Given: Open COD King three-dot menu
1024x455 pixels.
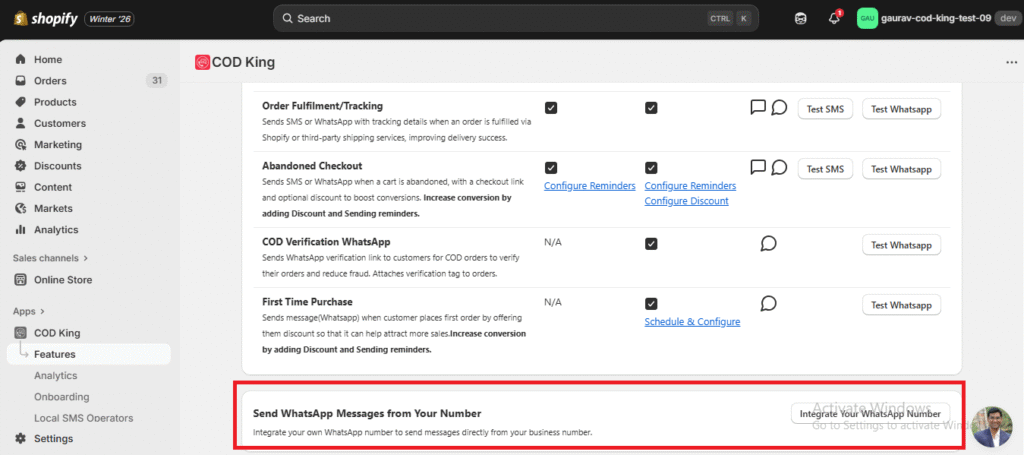Looking at the screenshot, I should (1011, 62).
